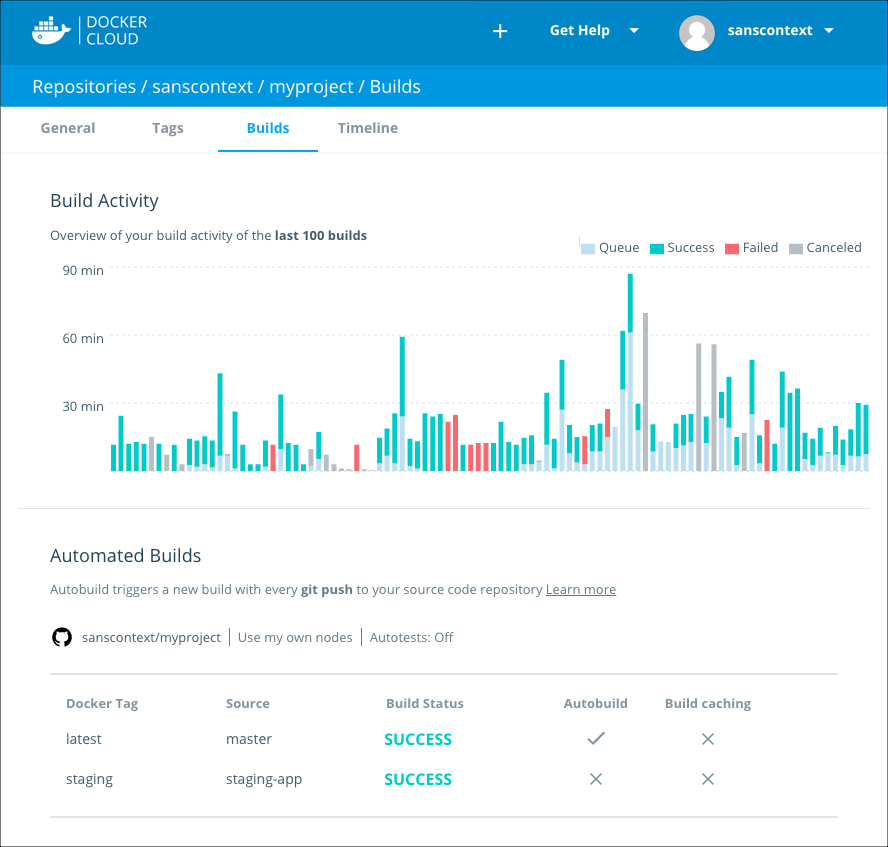Screen dimensions: 888x847
Task: Enable Build caching for the latest tag
Action: 708,739
